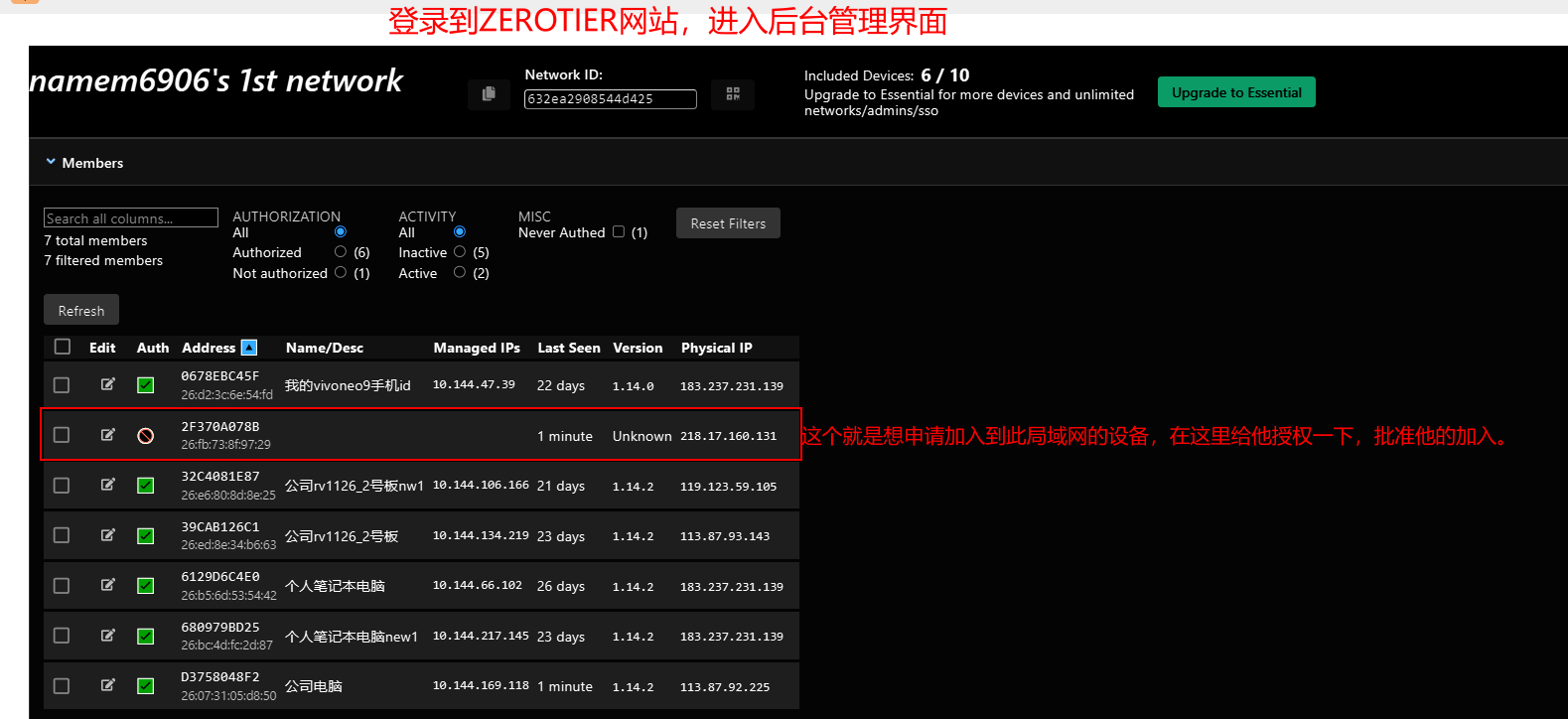Edit member 0678EBC45F

pyautogui.click(x=108, y=384)
